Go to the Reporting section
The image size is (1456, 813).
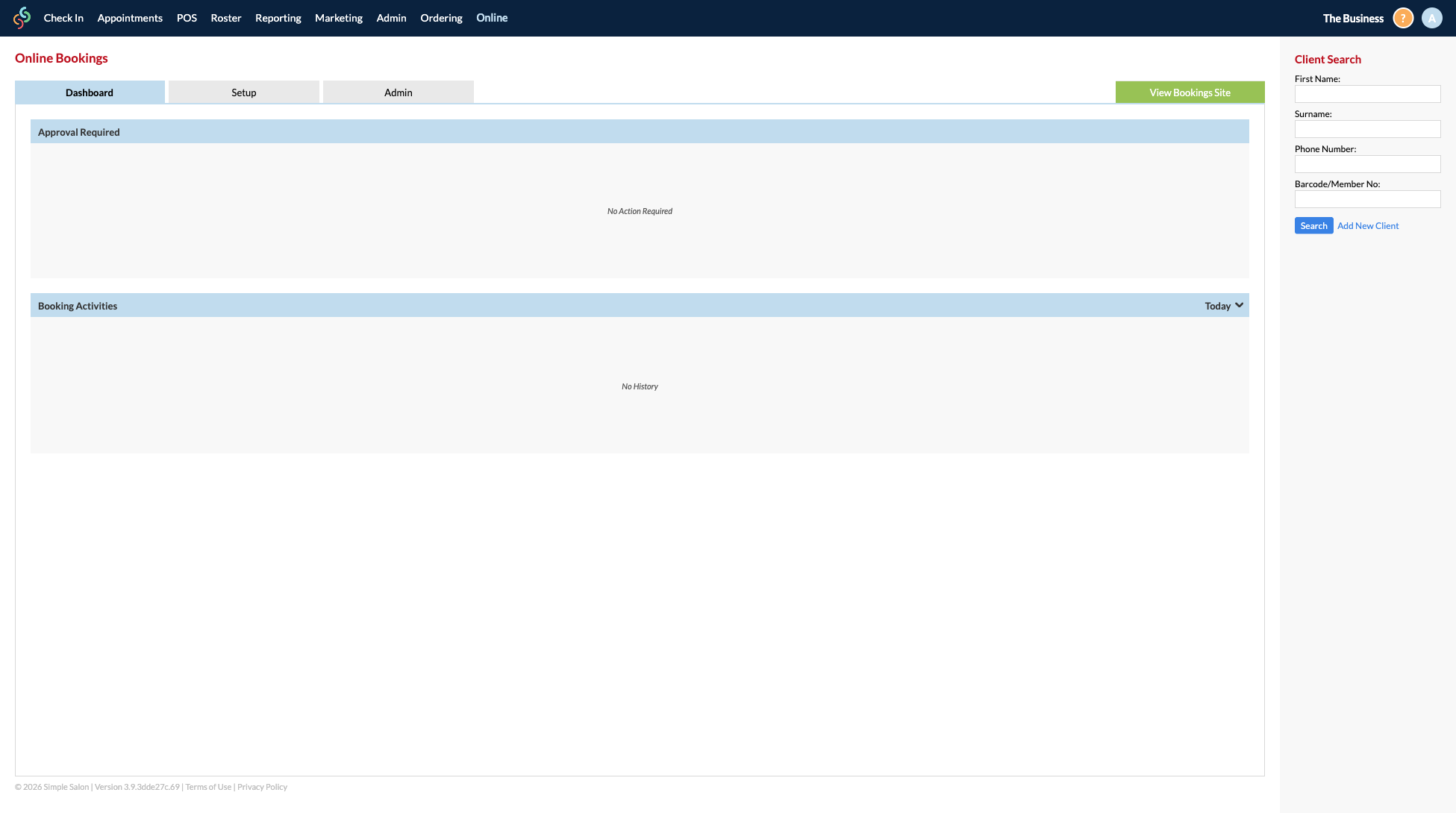point(278,17)
